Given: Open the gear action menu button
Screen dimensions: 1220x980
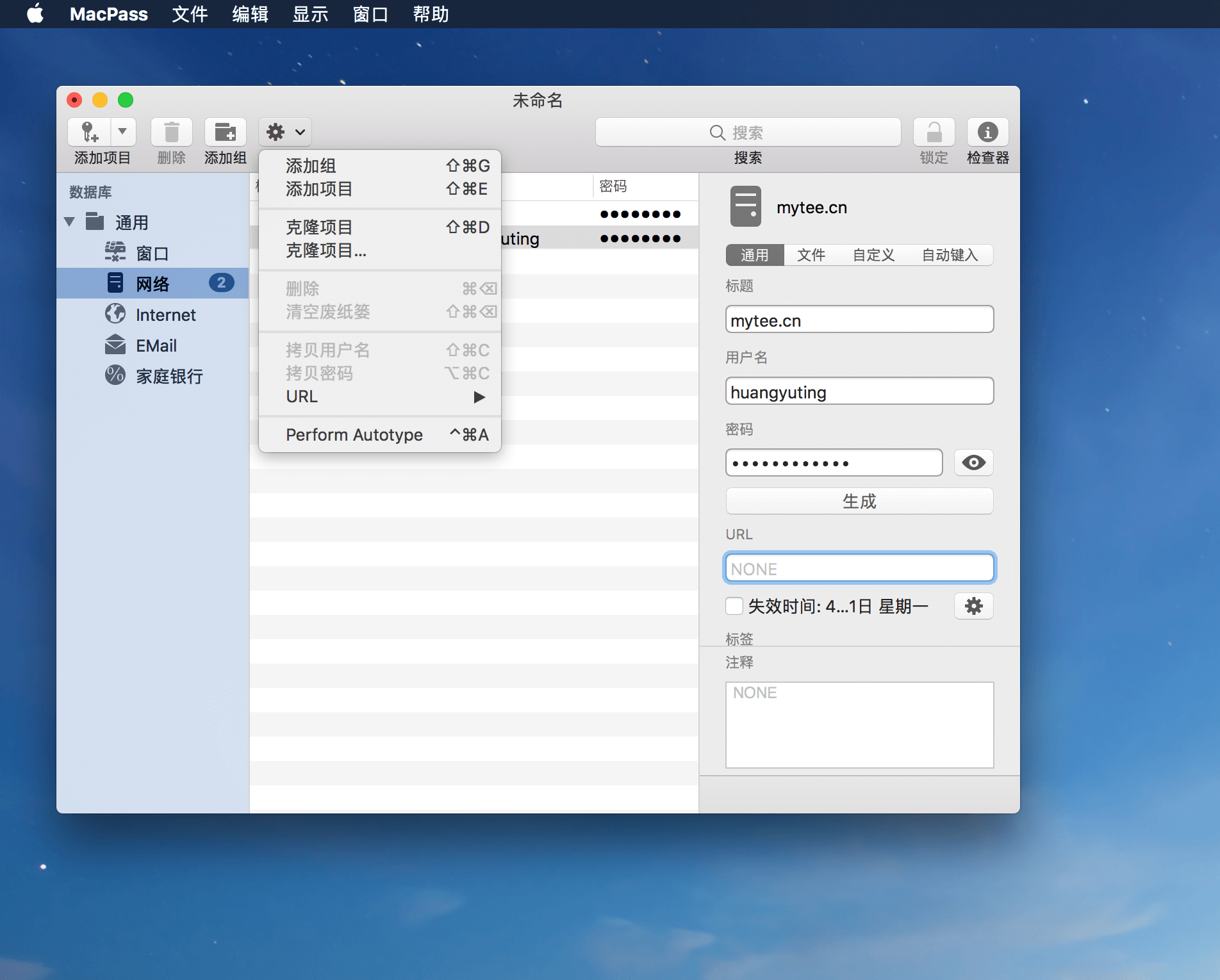Looking at the screenshot, I should click(x=285, y=132).
